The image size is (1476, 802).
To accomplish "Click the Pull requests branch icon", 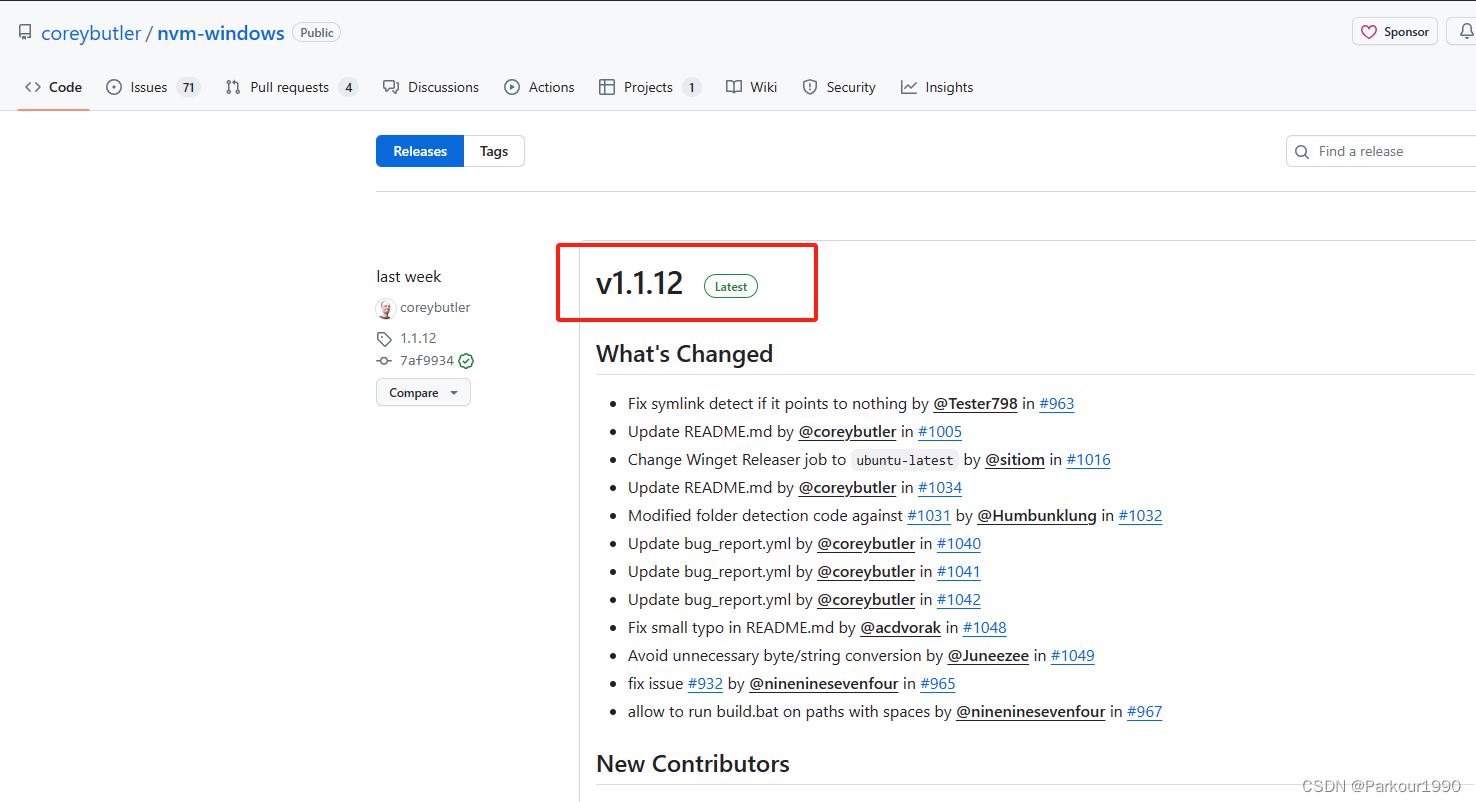I will pyautogui.click(x=233, y=87).
